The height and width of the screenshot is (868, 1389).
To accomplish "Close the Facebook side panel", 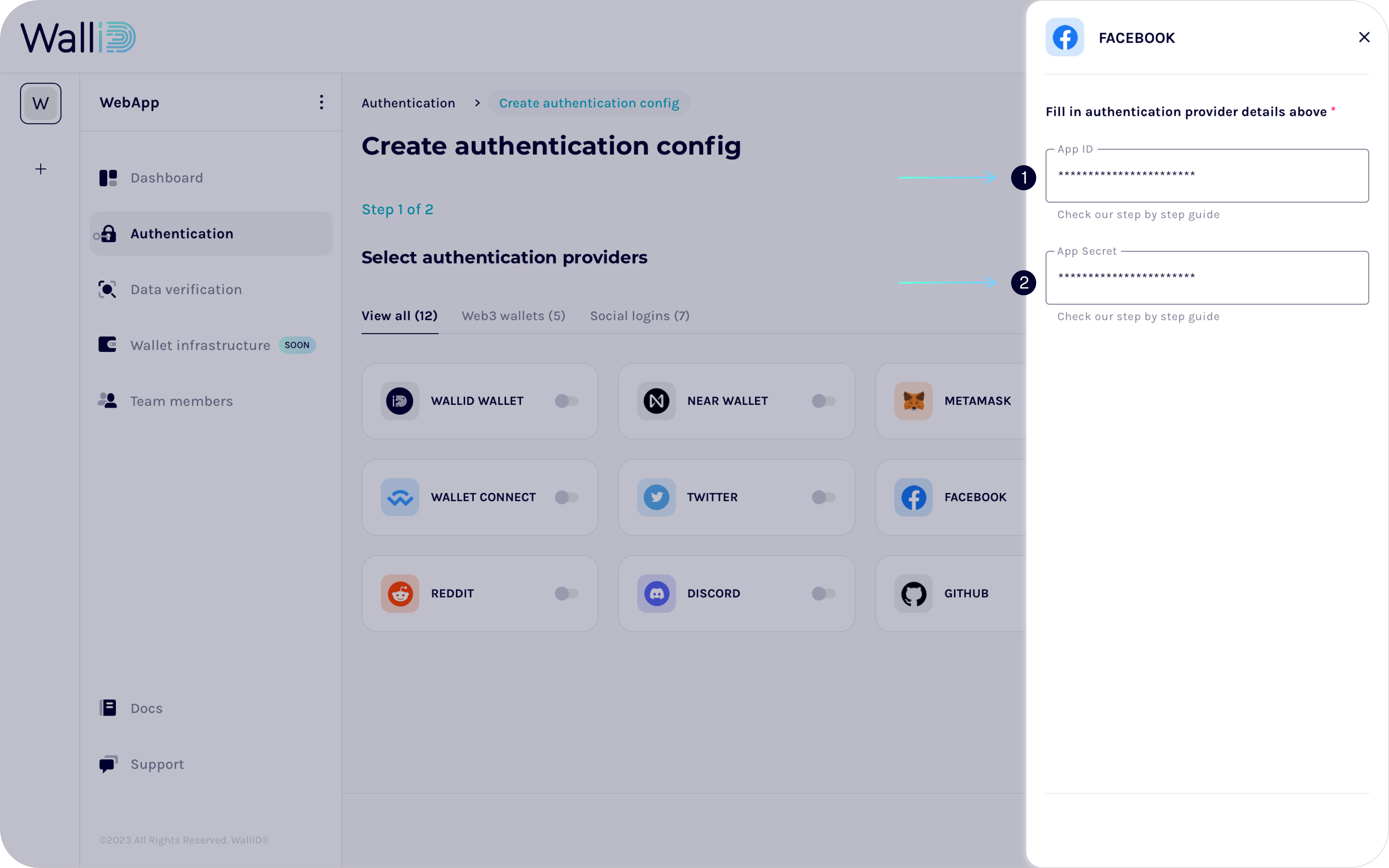I will point(1364,37).
